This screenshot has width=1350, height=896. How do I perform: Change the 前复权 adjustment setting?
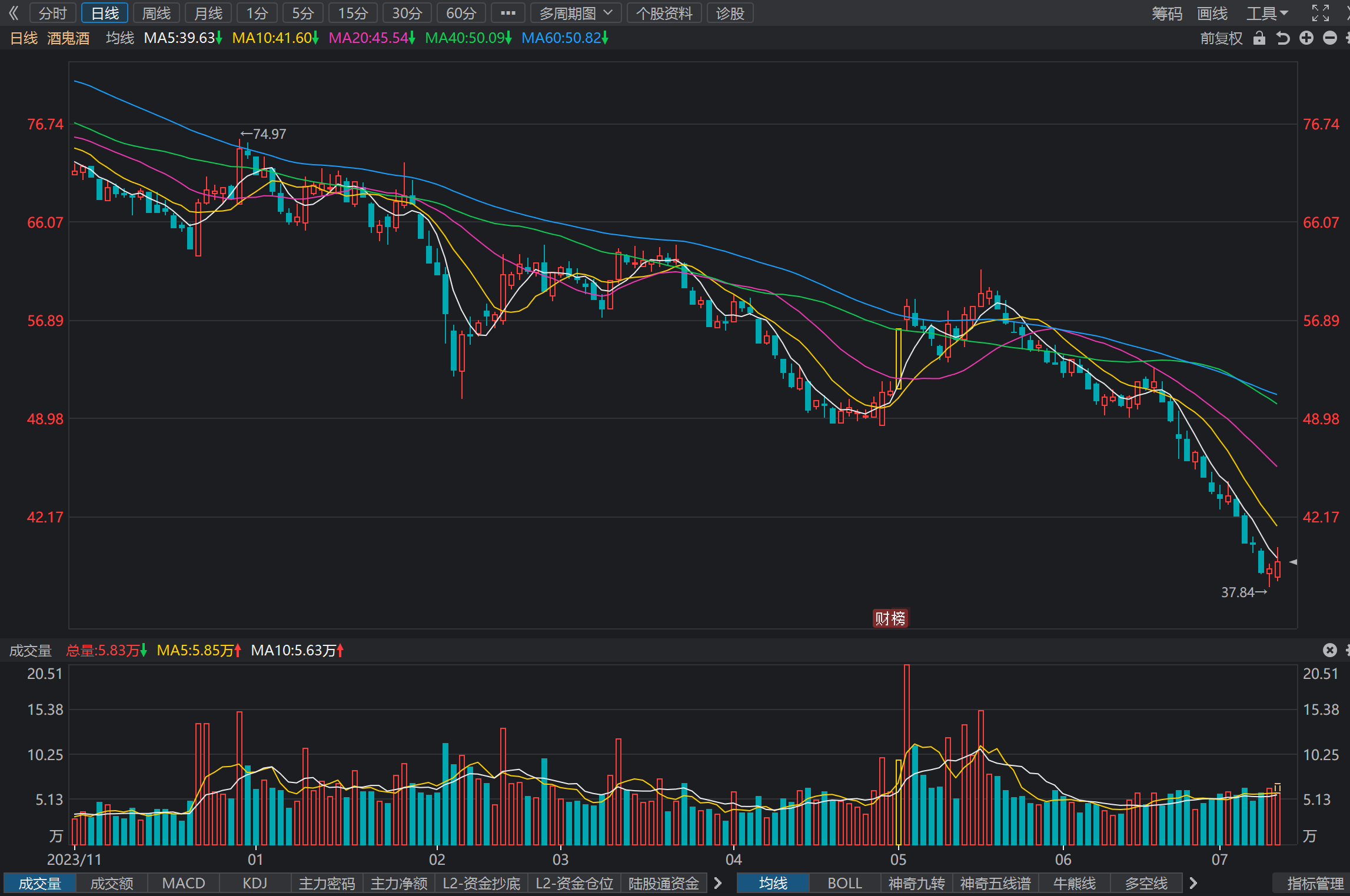tap(1221, 38)
